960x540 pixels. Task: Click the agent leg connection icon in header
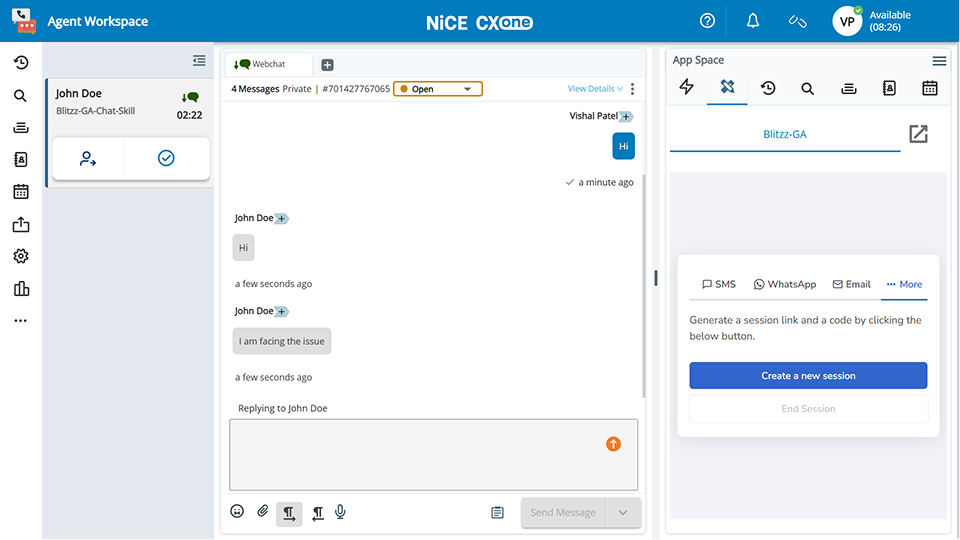797,21
